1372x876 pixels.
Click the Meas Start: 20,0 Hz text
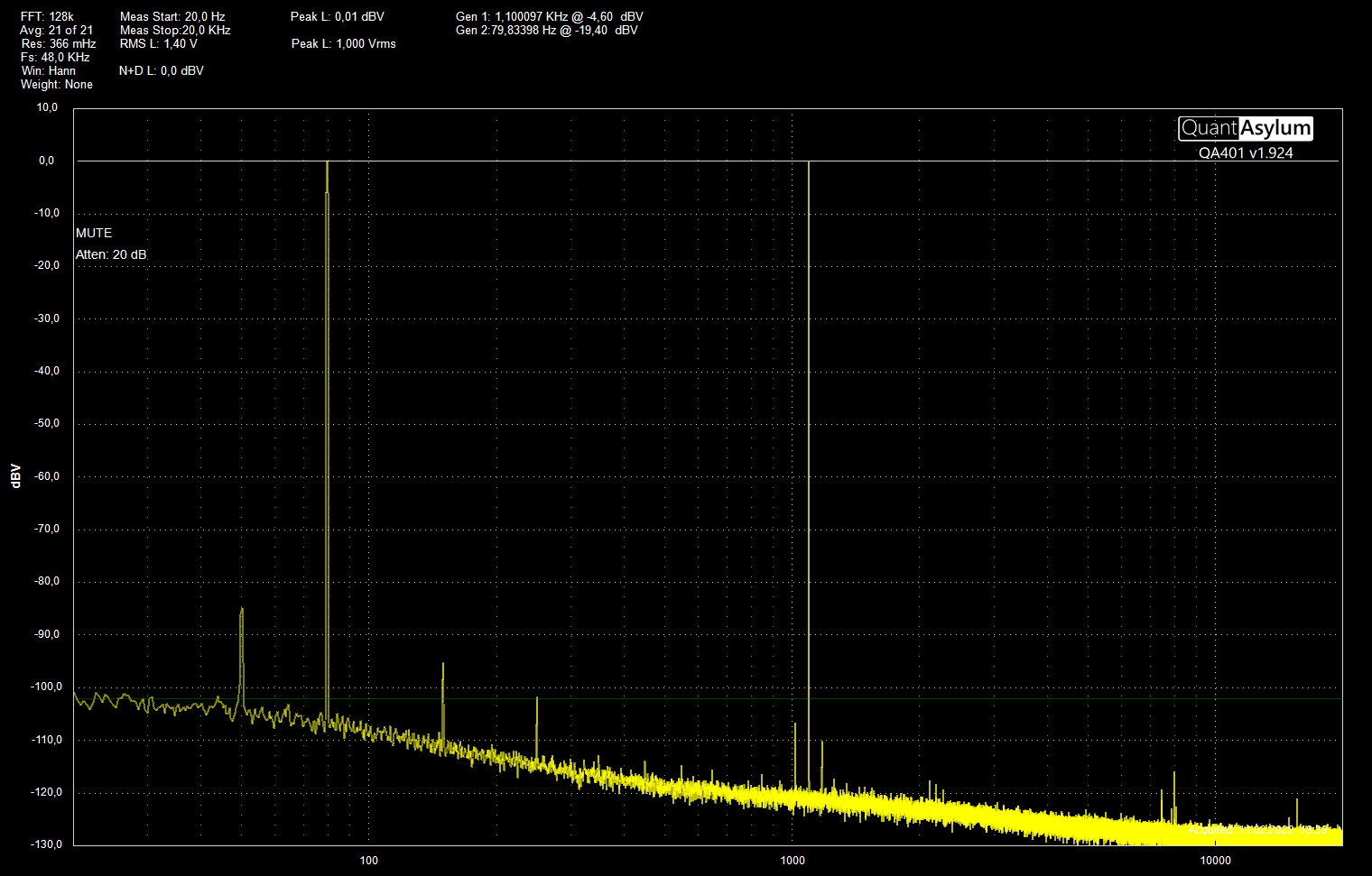click(172, 16)
